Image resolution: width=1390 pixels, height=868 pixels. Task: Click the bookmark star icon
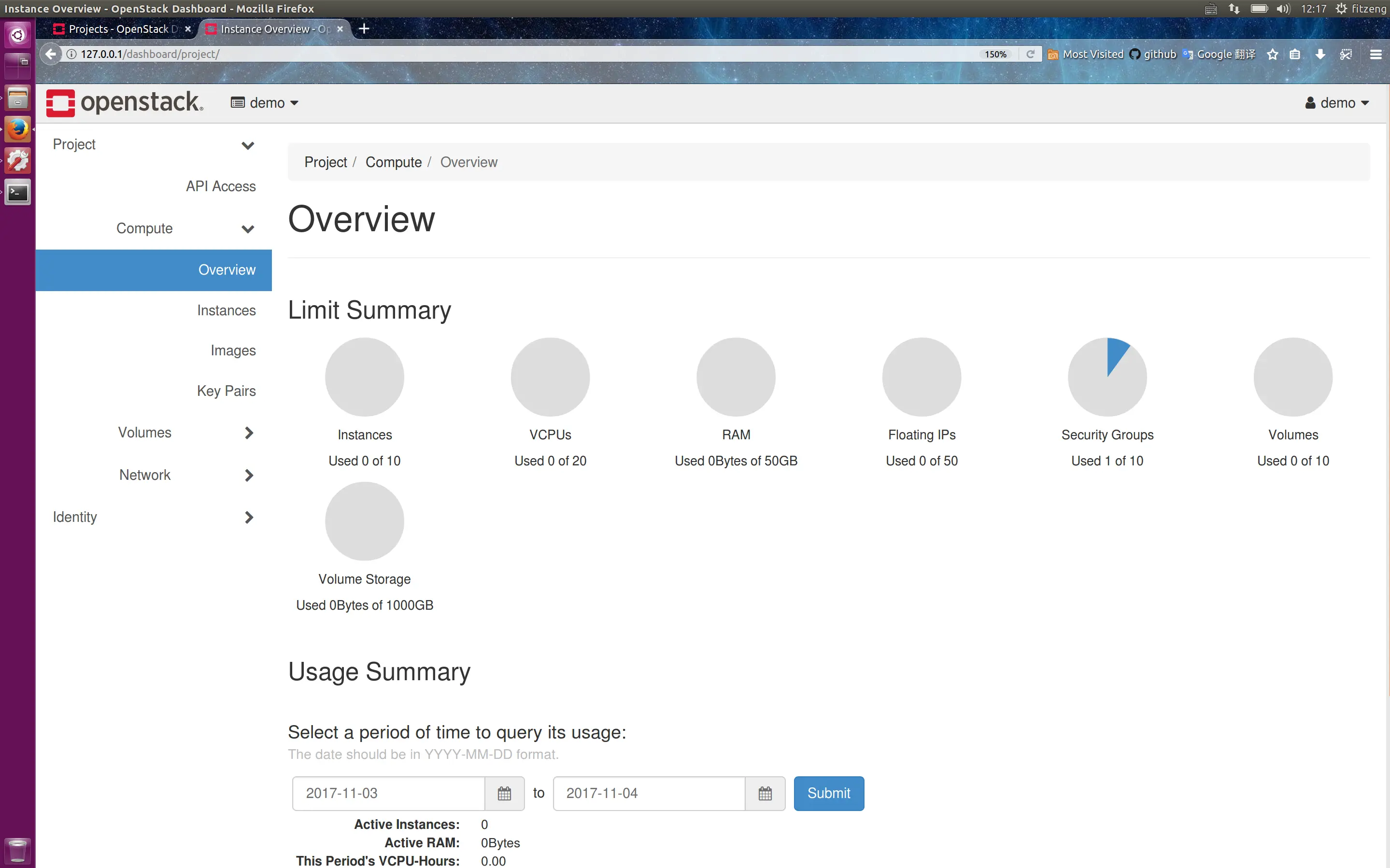coord(1272,54)
